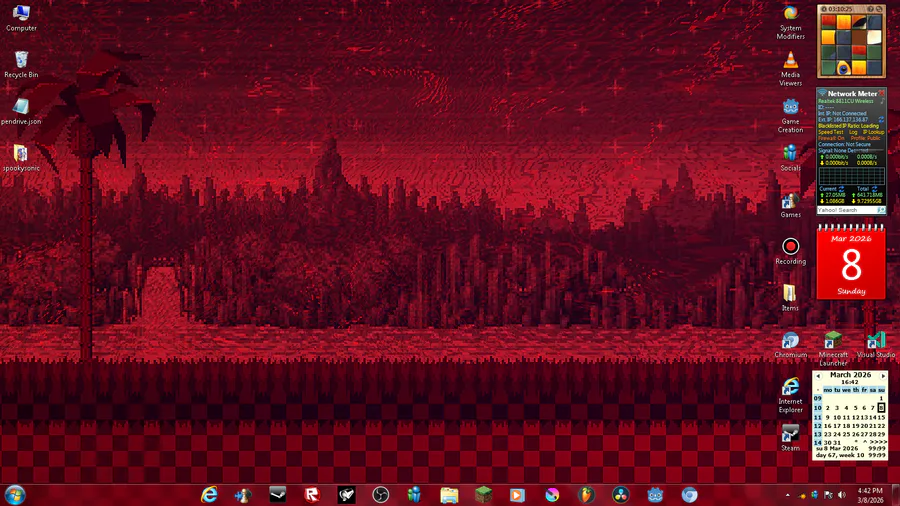Open the Messenger people icon on the taskbar
Screen dimensions: 900x506
(414, 495)
